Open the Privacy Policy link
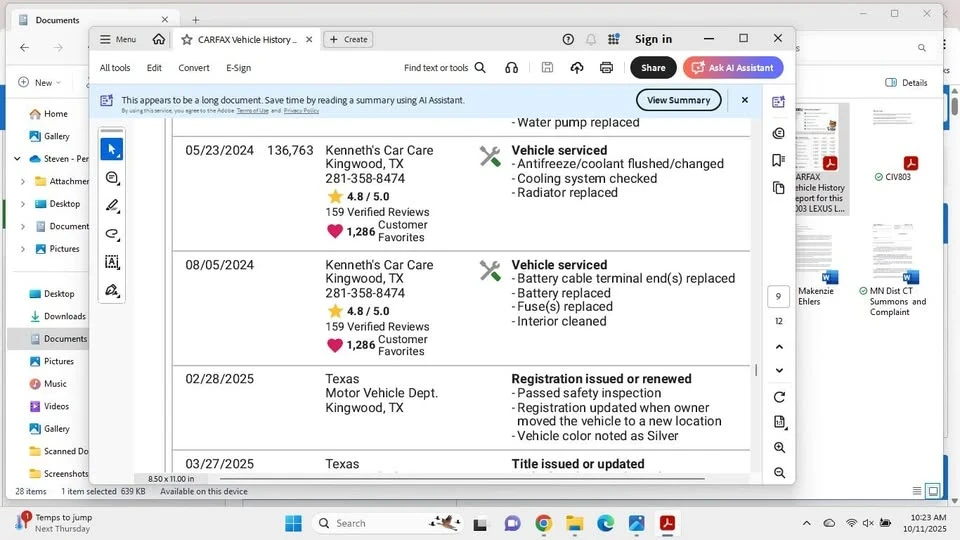This screenshot has height=540, width=960. [301, 111]
